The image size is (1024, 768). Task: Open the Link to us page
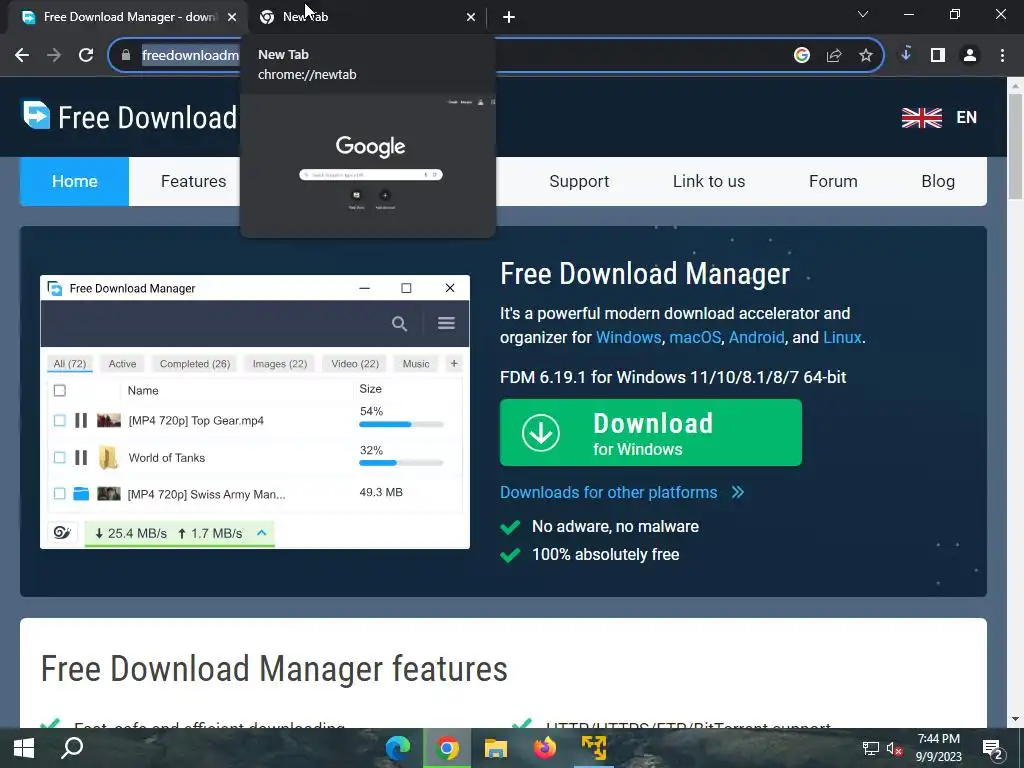tap(709, 182)
